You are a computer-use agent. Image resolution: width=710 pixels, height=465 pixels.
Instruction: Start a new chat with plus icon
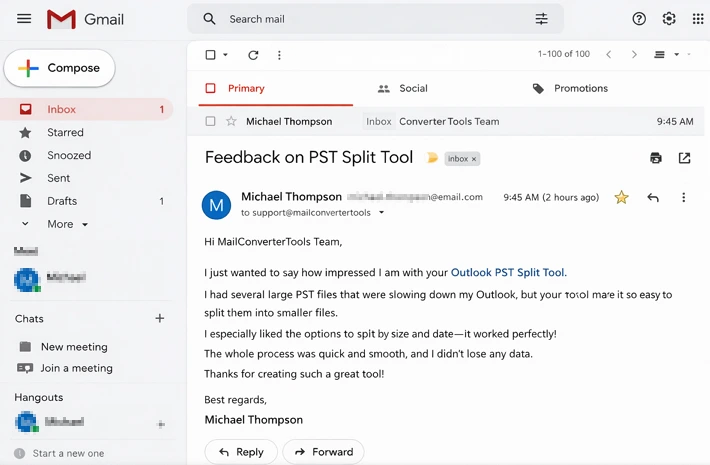coord(159,318)
